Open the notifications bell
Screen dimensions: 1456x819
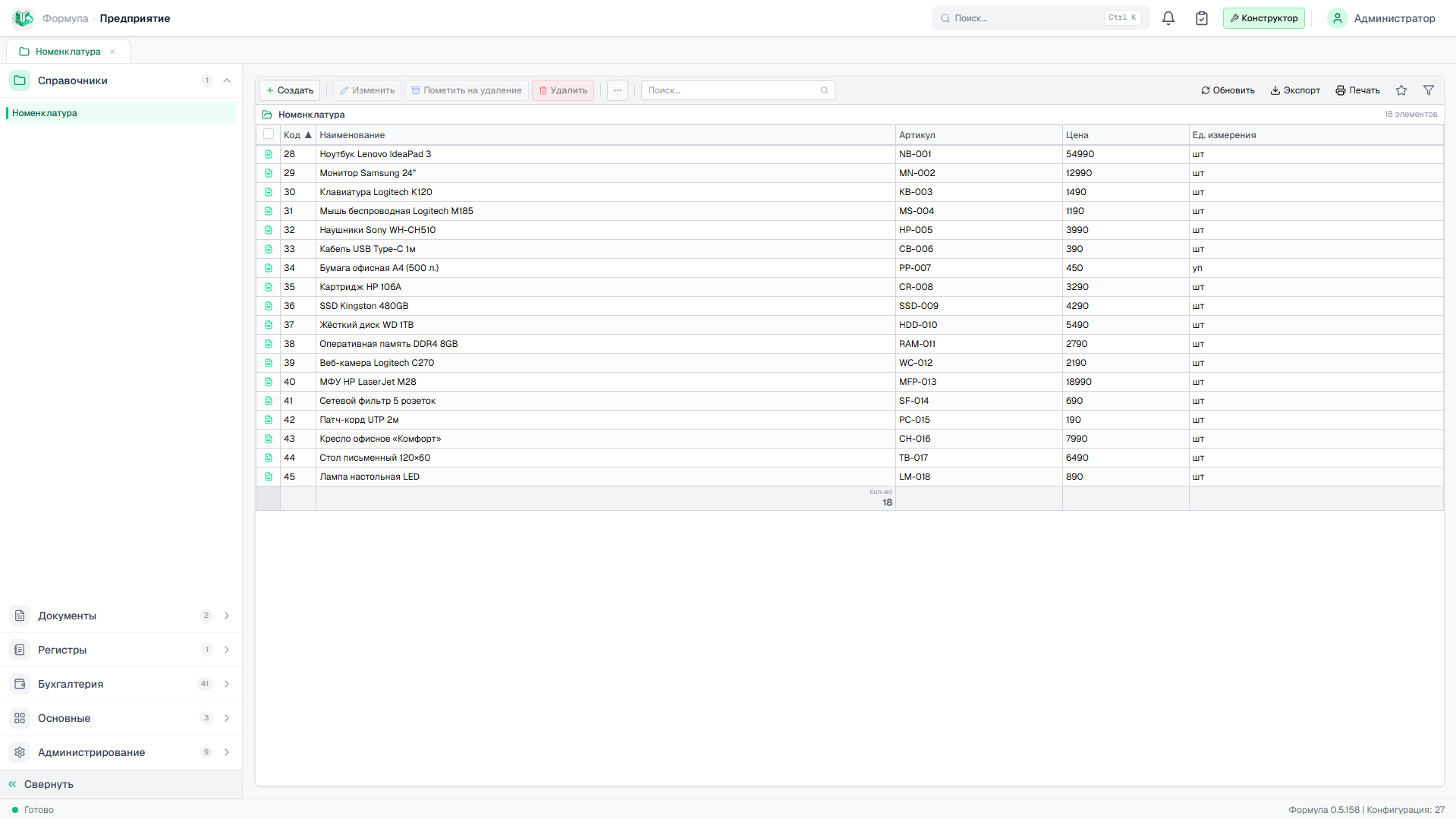click(1168, 18)
